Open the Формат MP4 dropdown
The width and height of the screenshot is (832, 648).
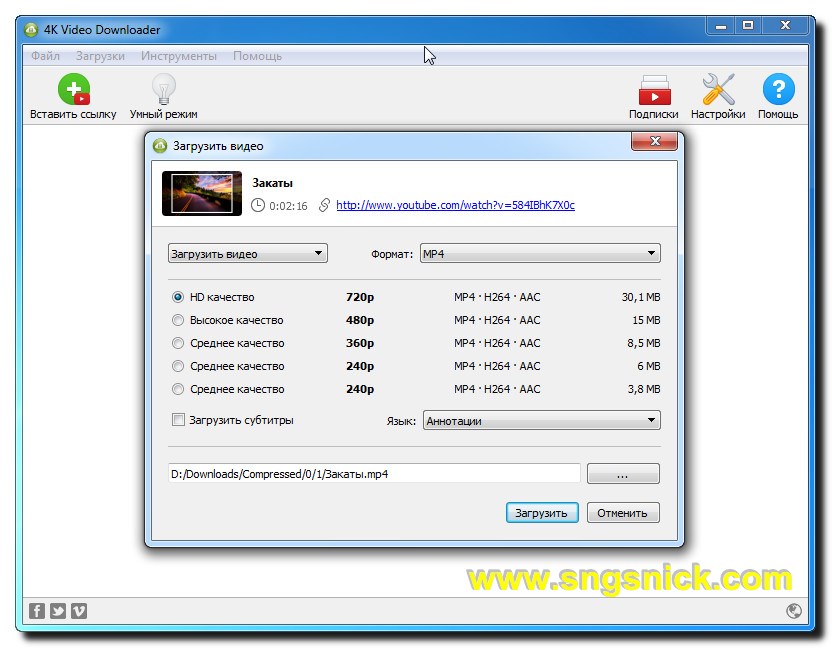coord(540,254)
